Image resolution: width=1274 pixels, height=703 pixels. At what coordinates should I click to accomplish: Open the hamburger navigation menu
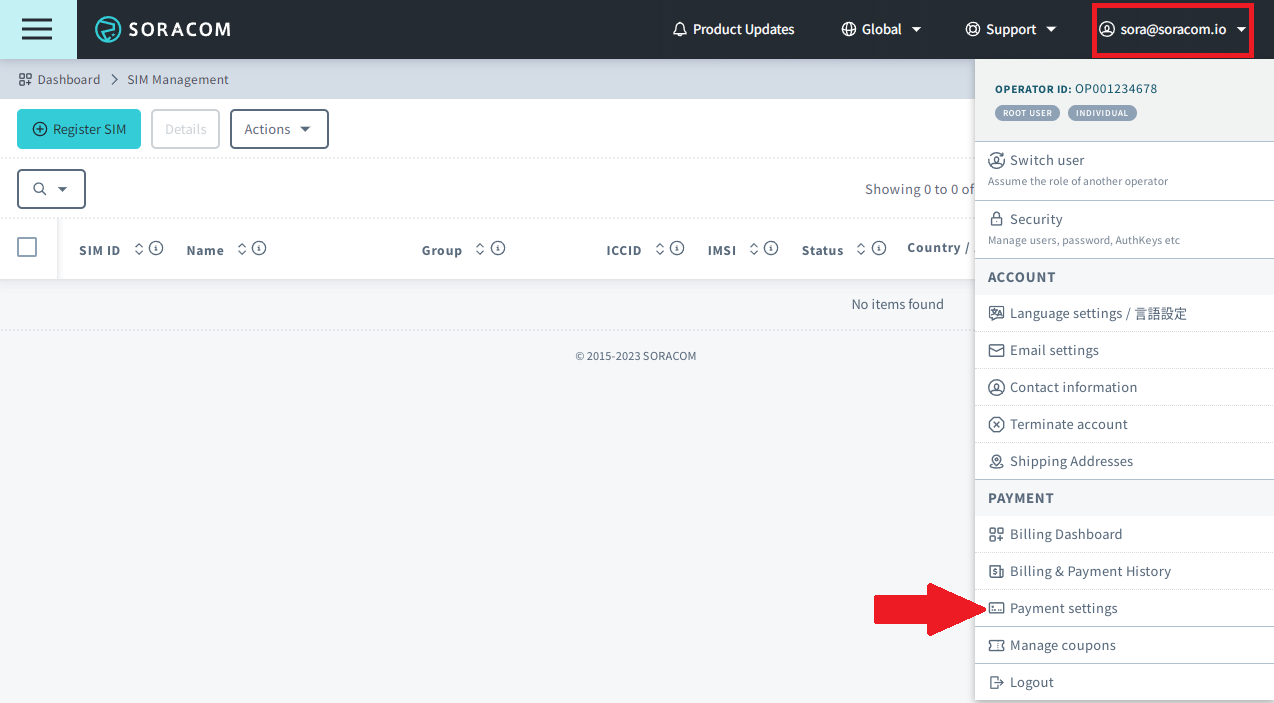click(37, 29)
